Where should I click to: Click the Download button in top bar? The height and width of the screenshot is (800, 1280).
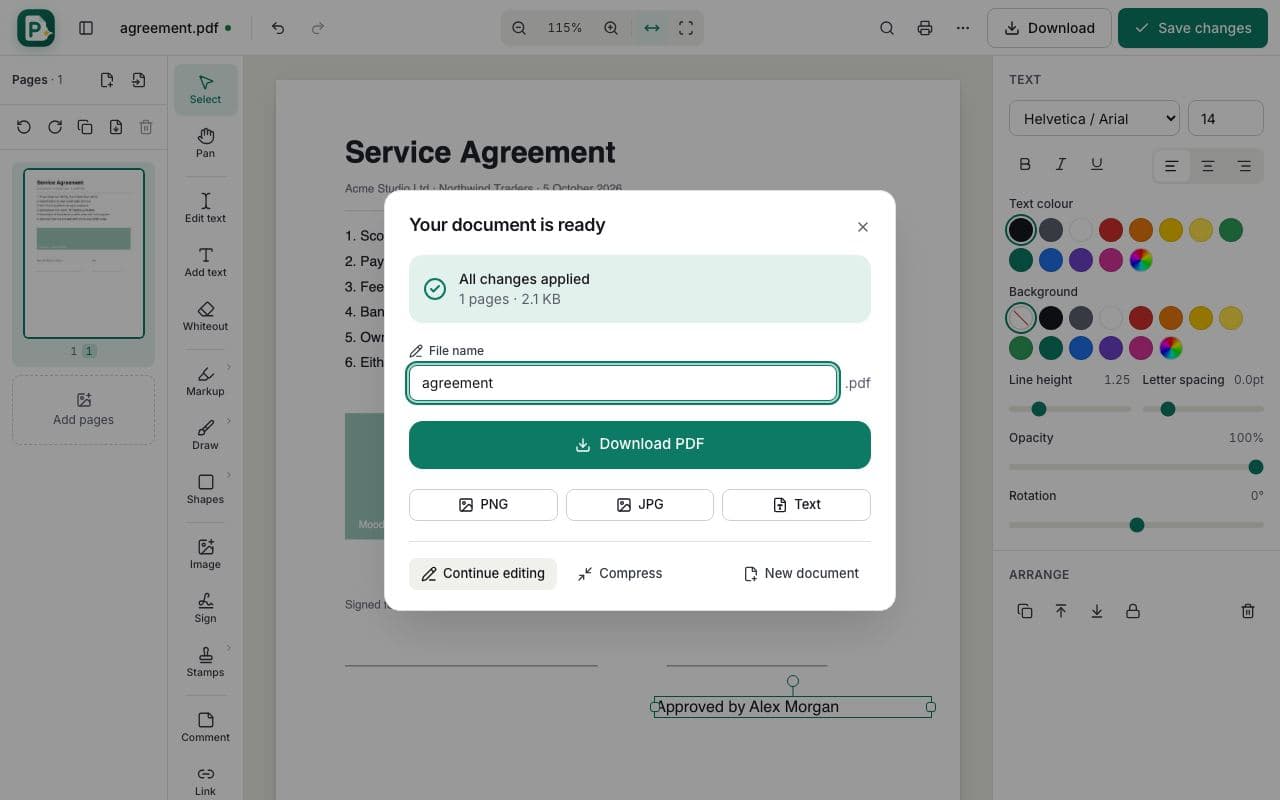[x=1049, y=28]
